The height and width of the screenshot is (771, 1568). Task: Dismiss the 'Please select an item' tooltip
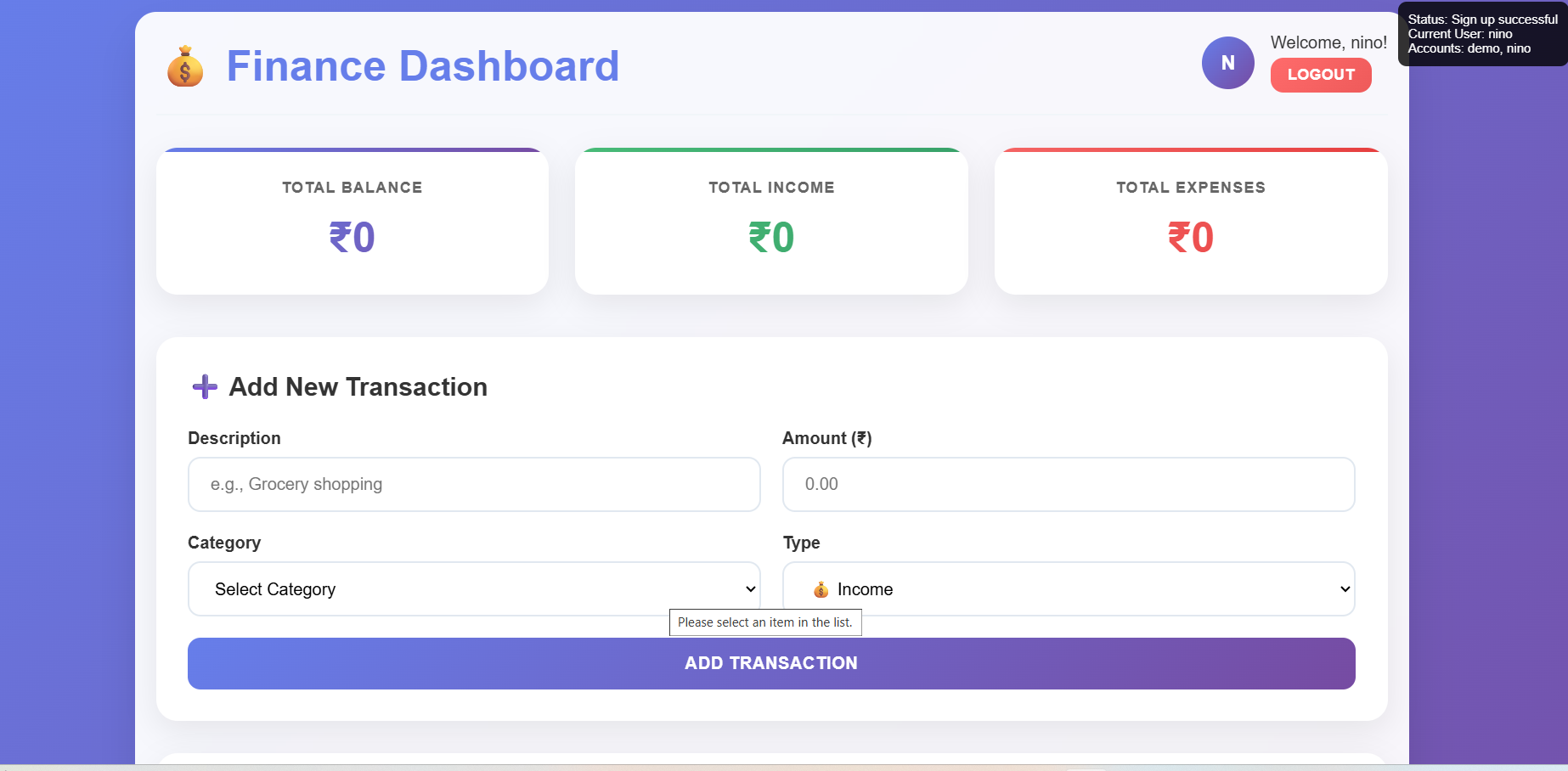[765, 622]
